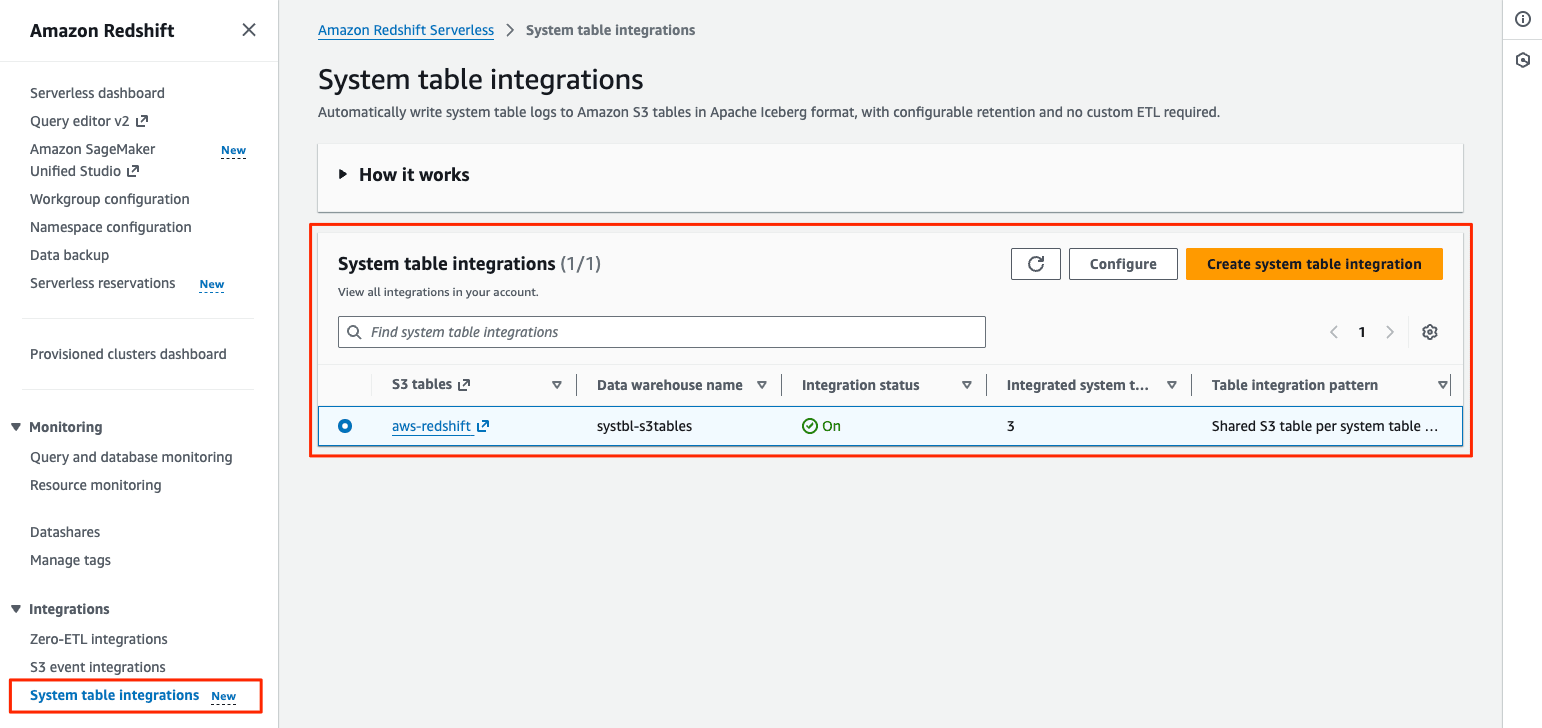
Task: Open the info panel icon
Action: pyautogui.click(x=1523, y=19)
